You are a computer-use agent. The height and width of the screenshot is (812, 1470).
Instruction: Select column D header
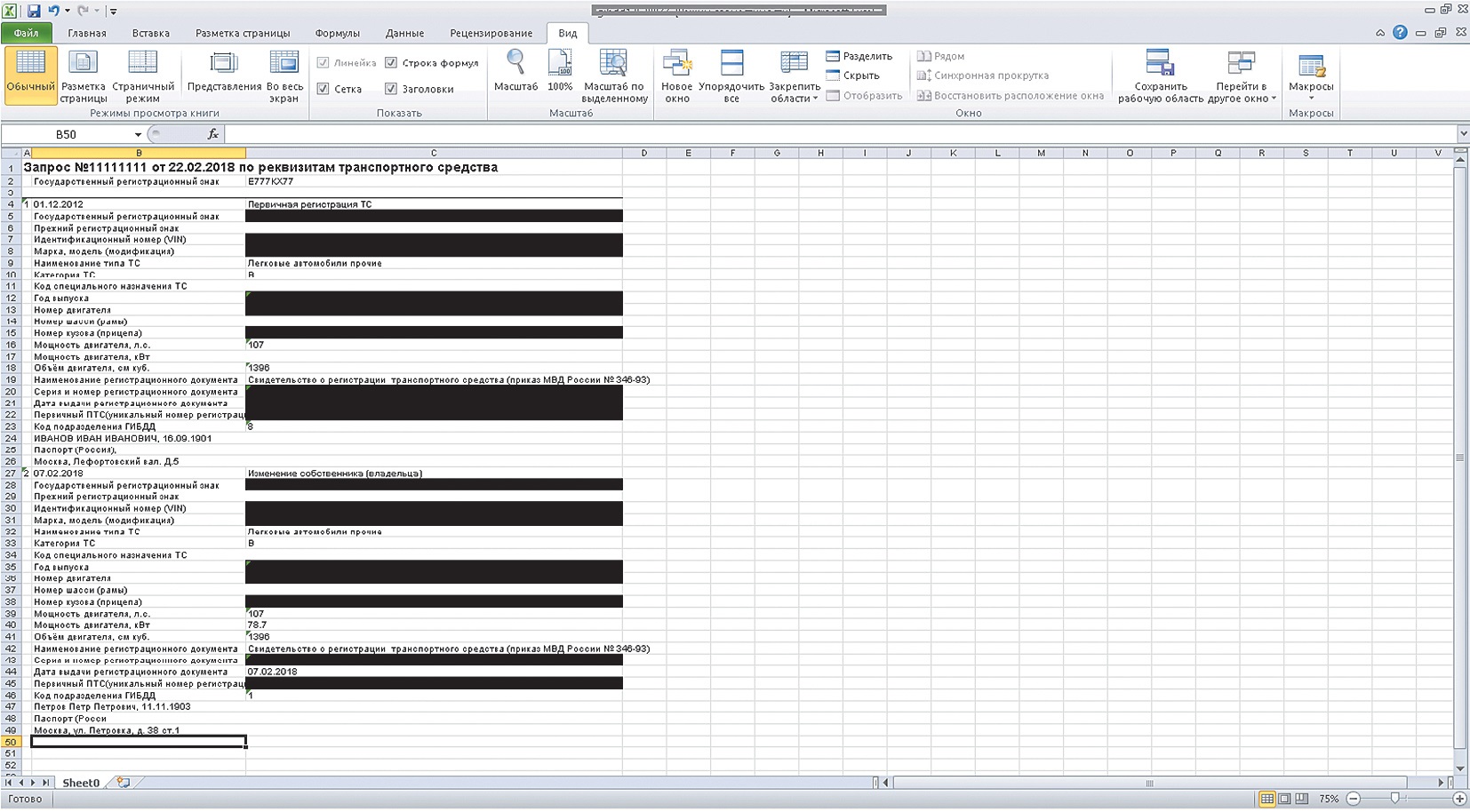tap(644, 153)
